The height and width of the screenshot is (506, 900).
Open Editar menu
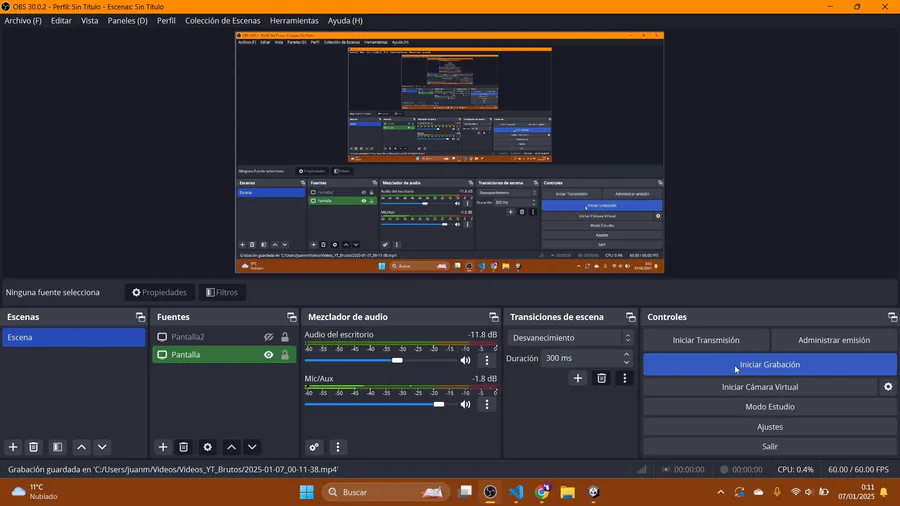61,21
